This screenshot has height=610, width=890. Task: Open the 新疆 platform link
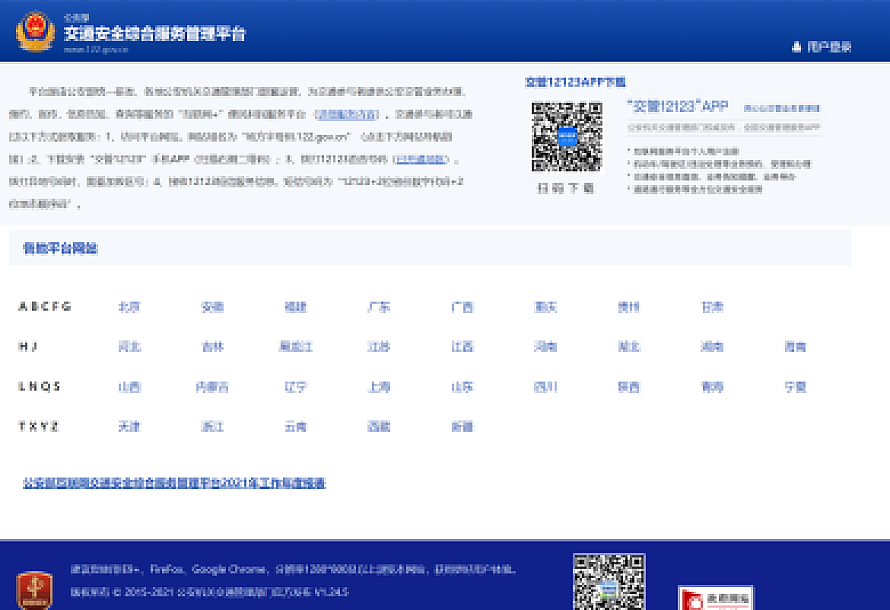pos(462,427)
